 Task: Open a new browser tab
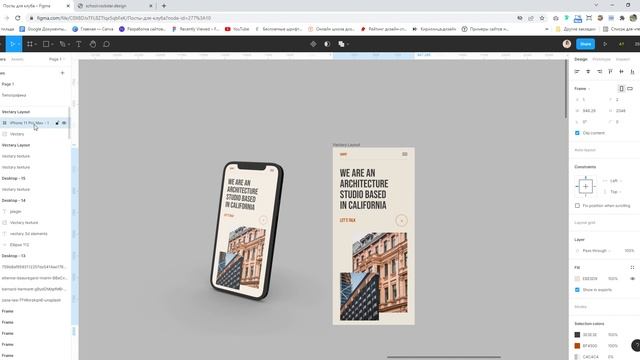[x=164, y=6]
